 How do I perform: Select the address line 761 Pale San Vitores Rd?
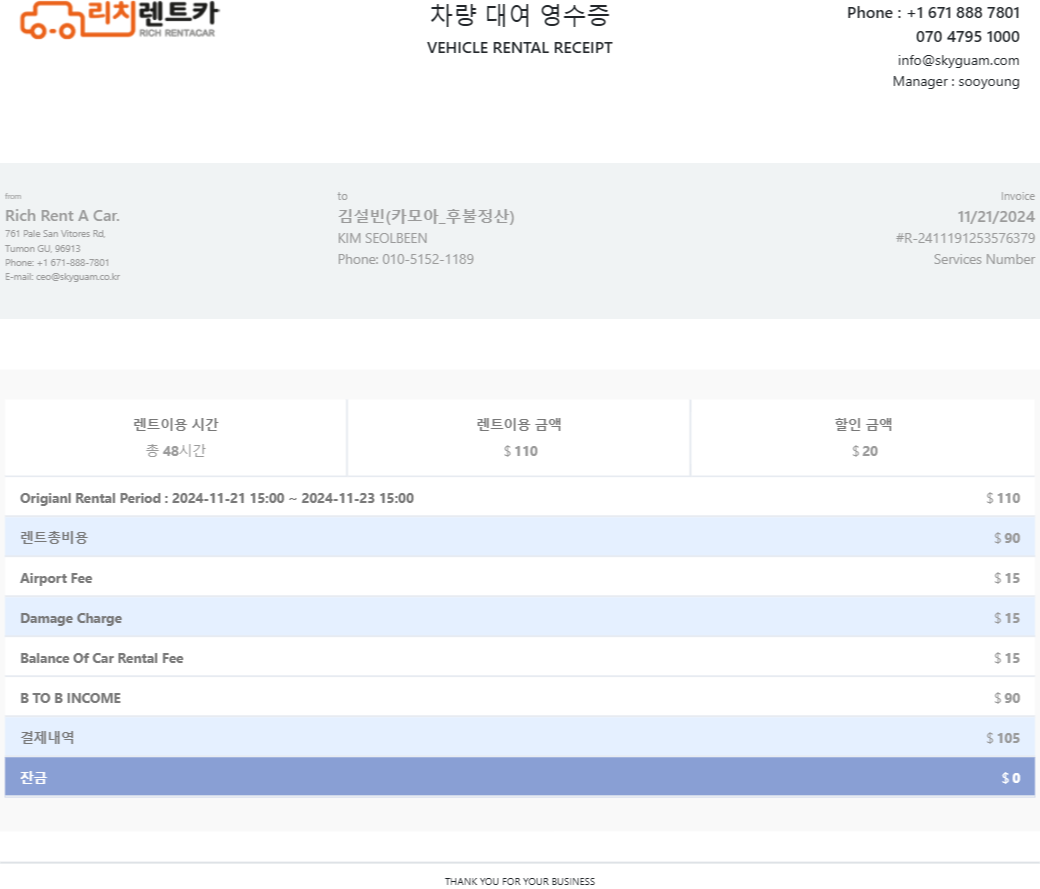pyautogui.click(x=55, y=234)
